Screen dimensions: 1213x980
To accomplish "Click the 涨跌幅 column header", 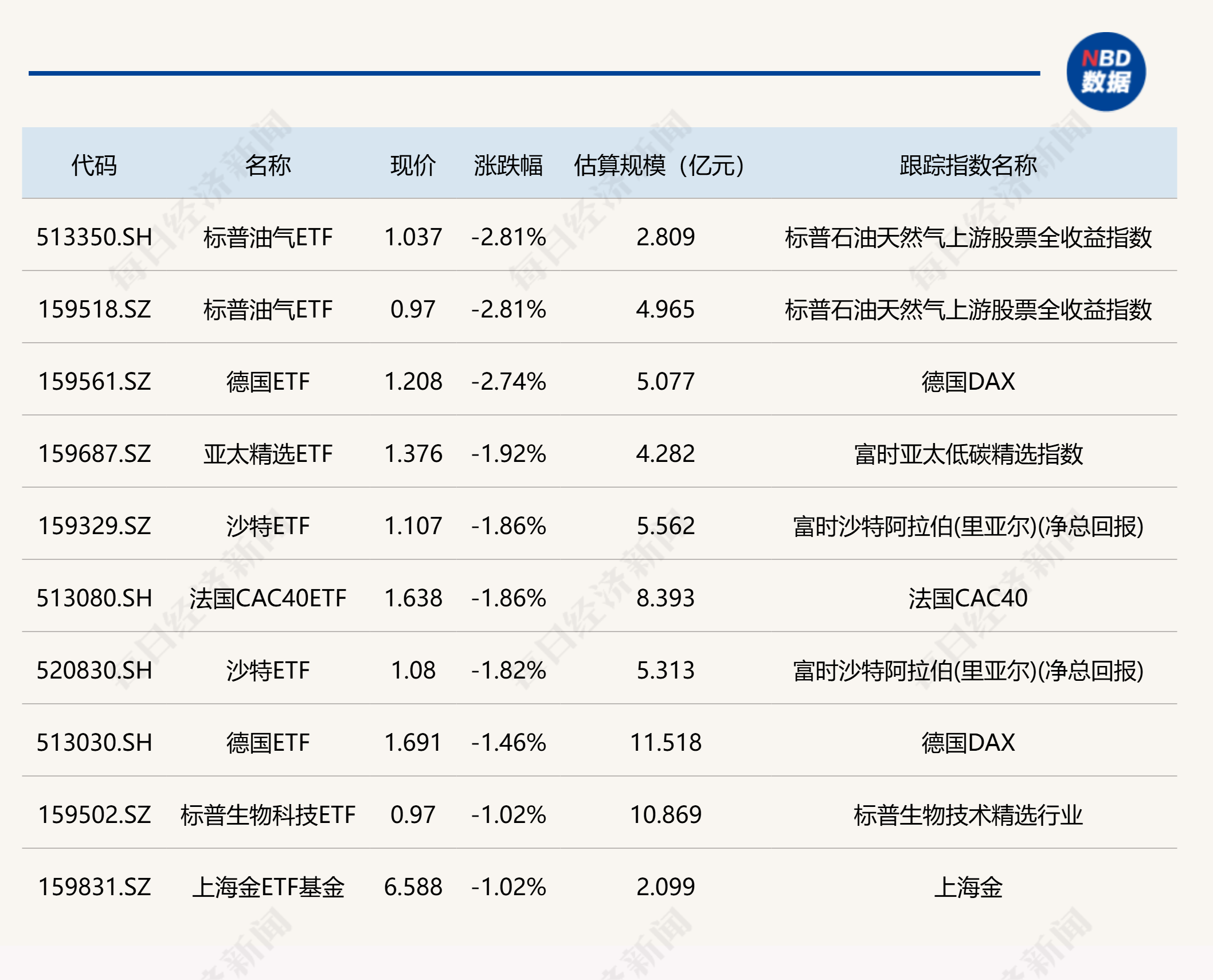I will coord(507,166).
